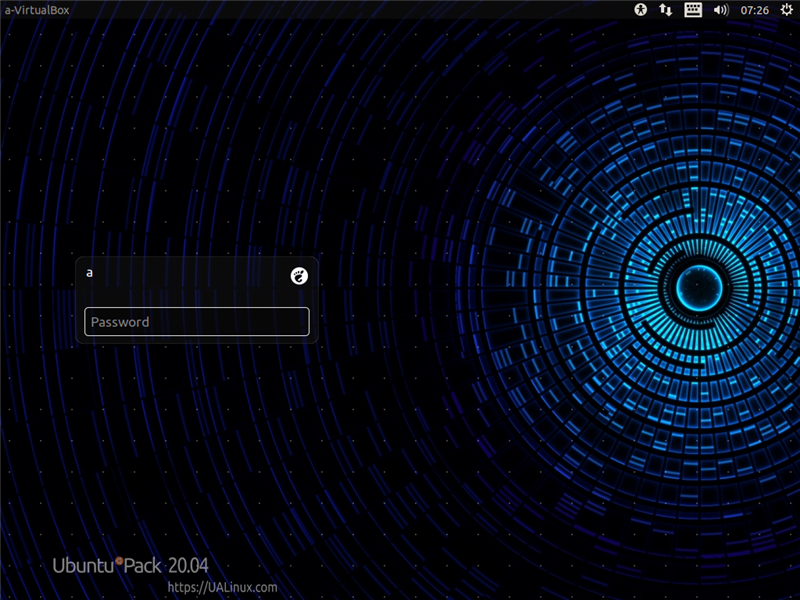The height and width of the screenshot is (600, 800).
Task: Click the a-VirtualBox hostname label
Action: pos(37,10)
